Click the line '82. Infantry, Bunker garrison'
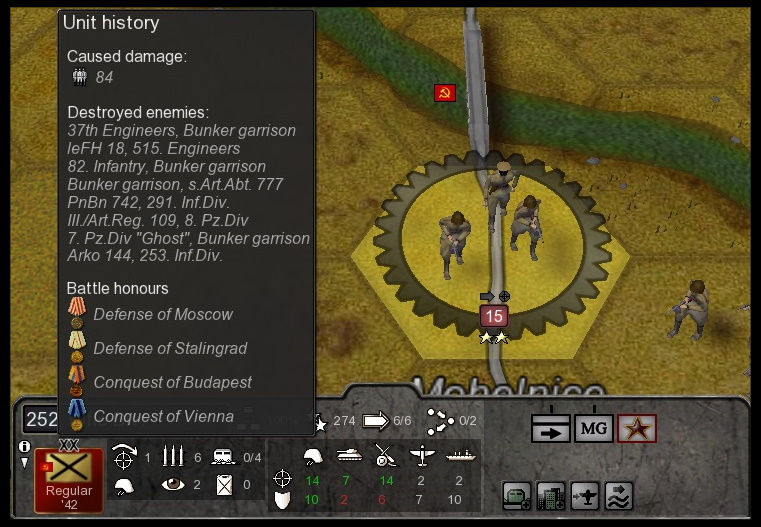 [x=166, y=166]
